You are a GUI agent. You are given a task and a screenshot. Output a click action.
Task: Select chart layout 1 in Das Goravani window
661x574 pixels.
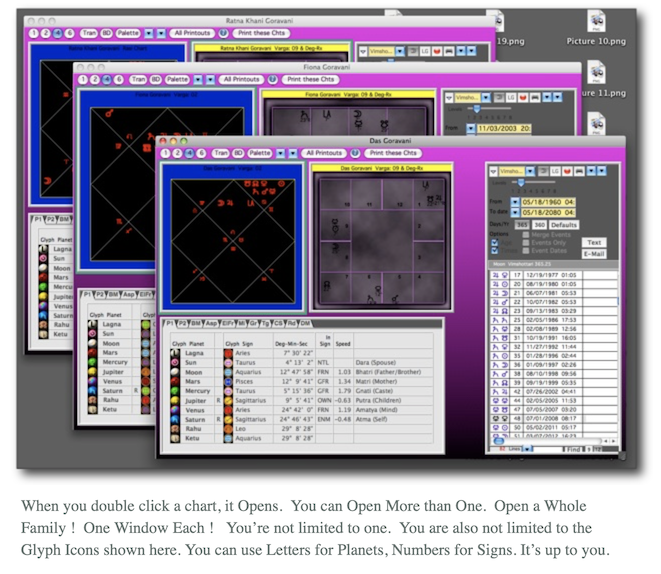165,153
